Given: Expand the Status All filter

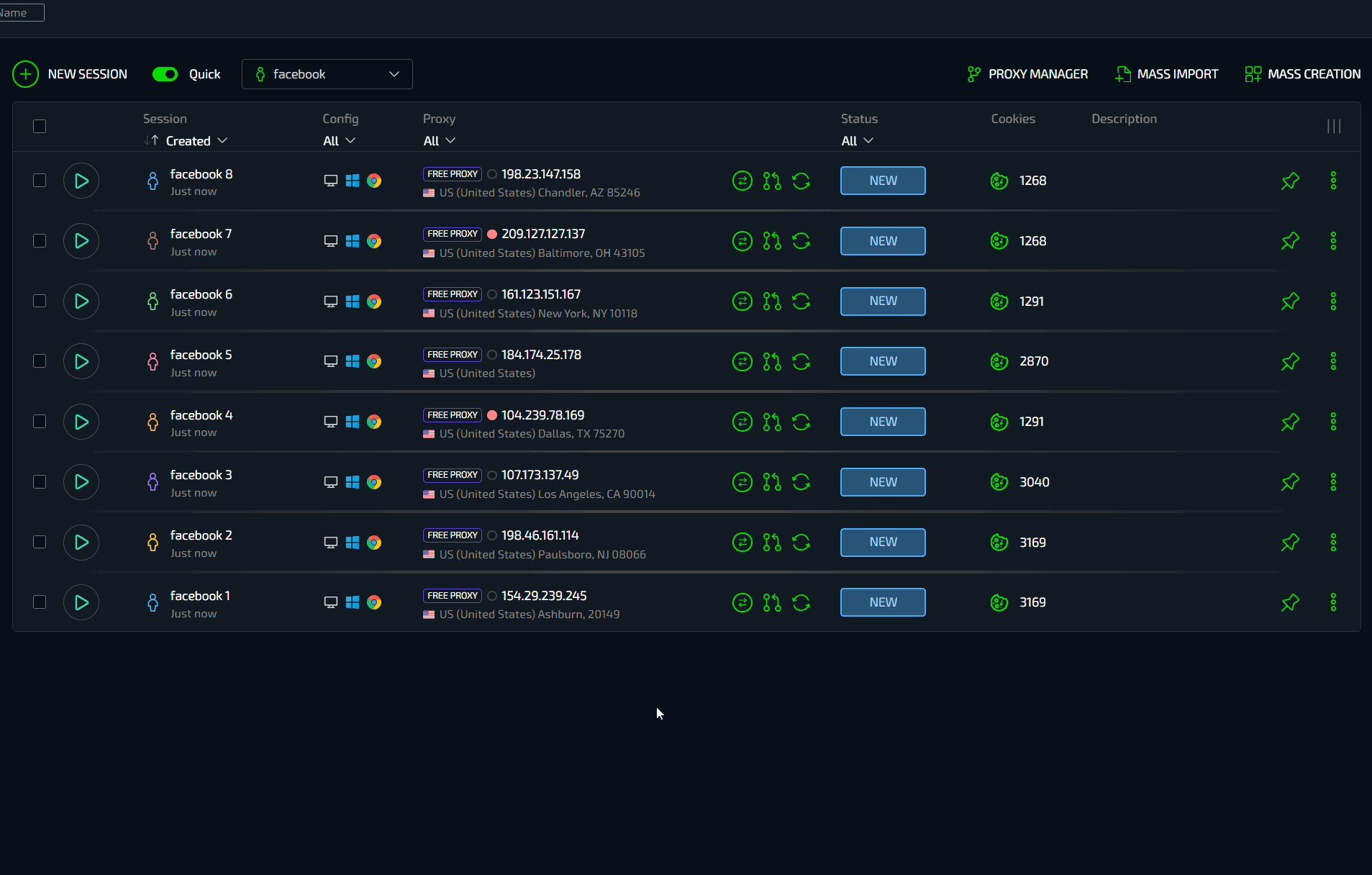Looking at the screenshot, I should point(857,141).
